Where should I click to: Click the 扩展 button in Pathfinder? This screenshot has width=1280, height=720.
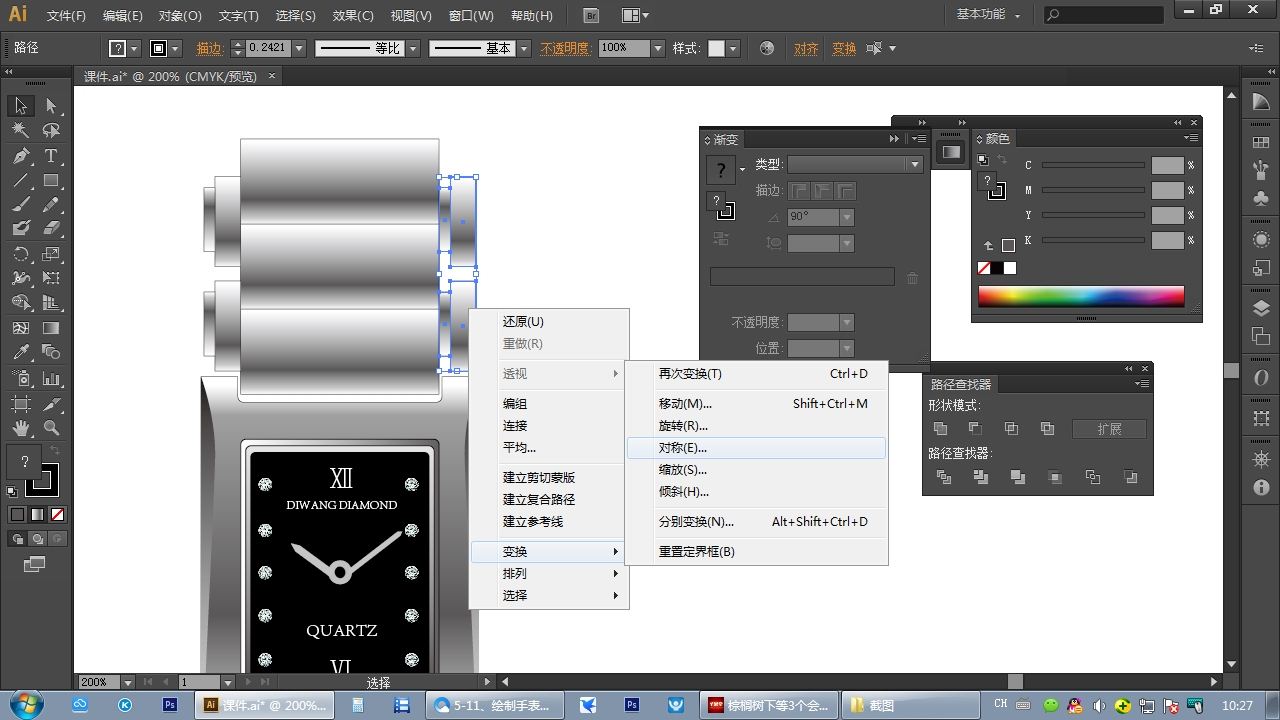tap(1109, 429)
